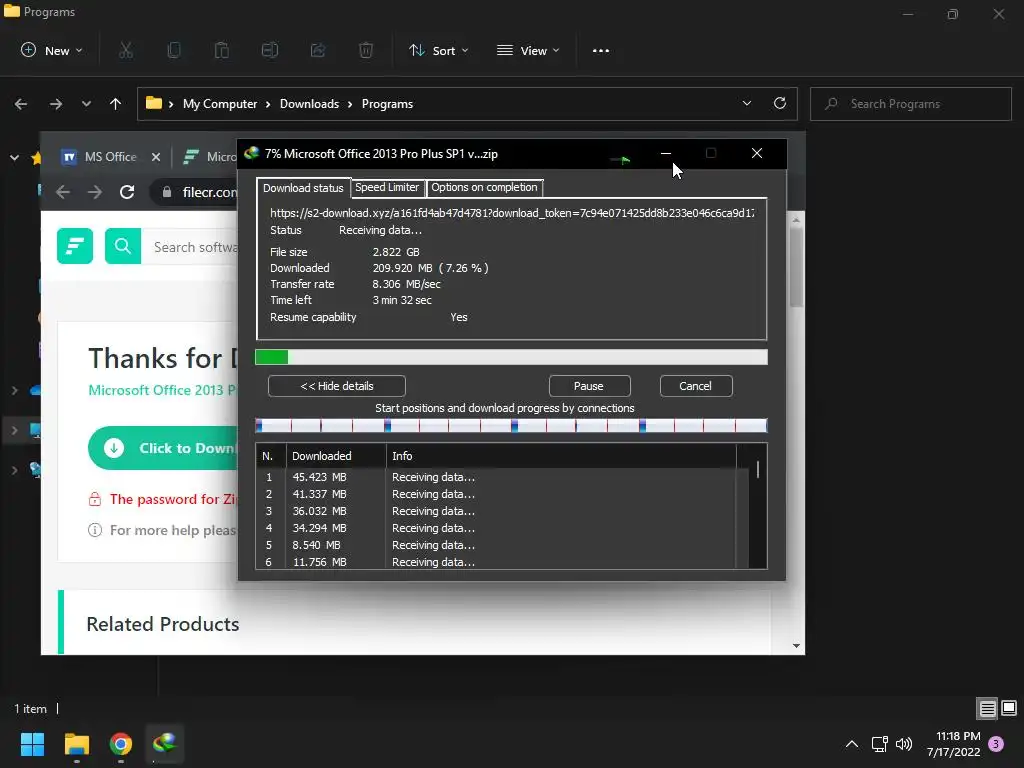
Task: Switch Explorer to details view icon
Action: (987, 709)
